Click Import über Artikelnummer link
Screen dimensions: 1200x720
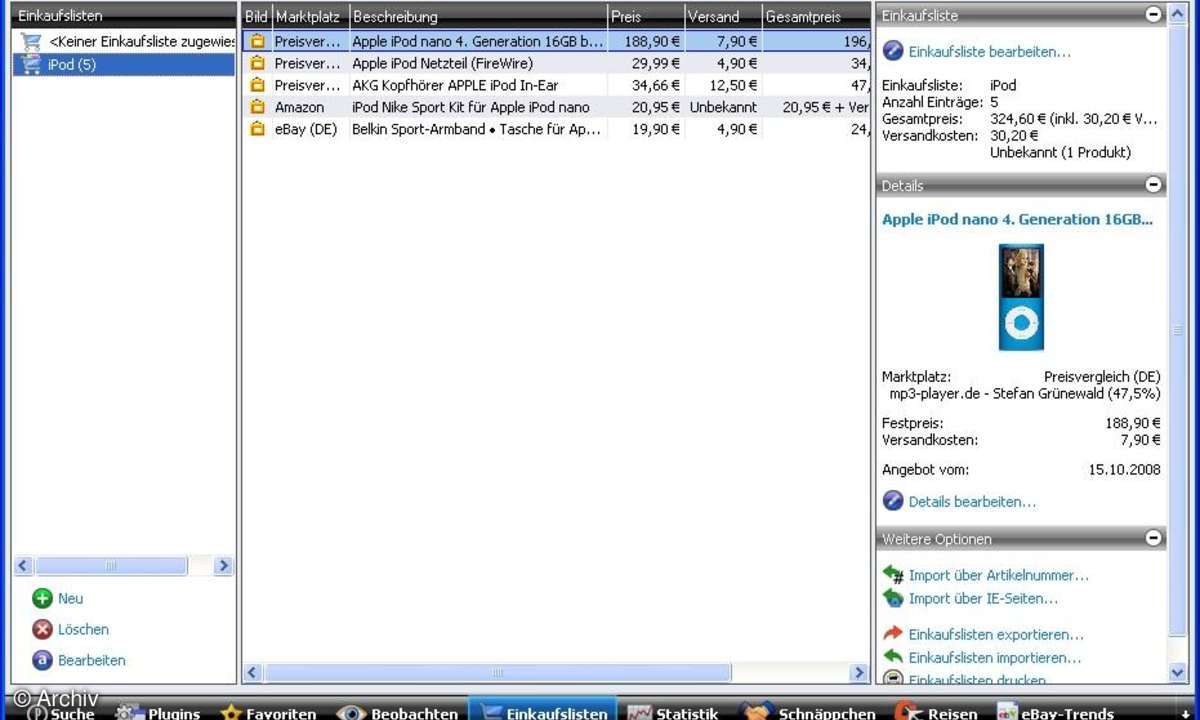[x=998, y=576]
